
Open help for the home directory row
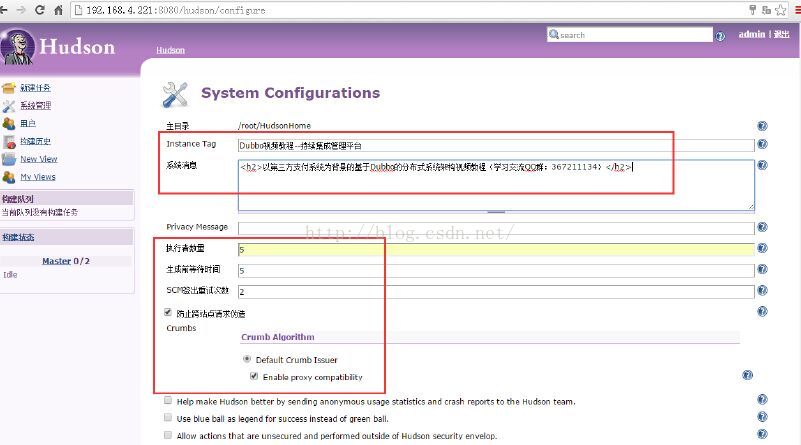(x=762, y=126)
